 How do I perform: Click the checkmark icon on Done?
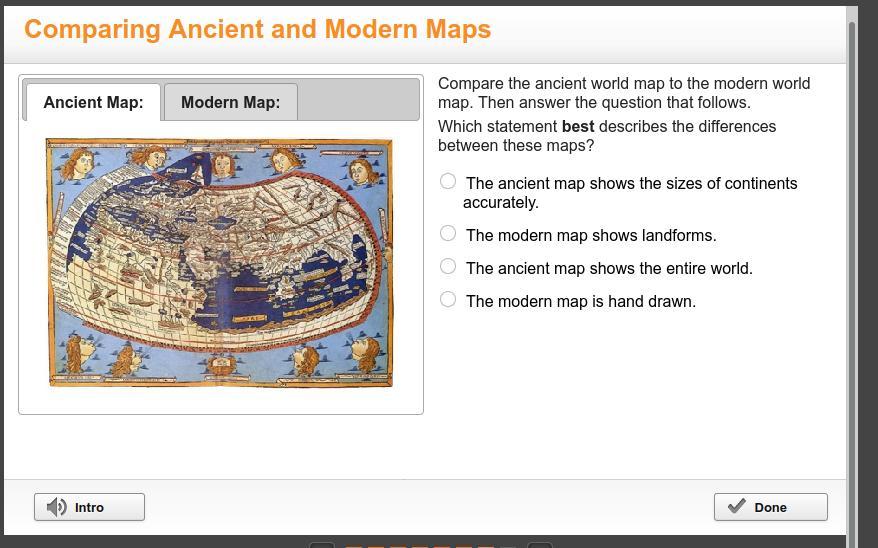coord(736,506)
